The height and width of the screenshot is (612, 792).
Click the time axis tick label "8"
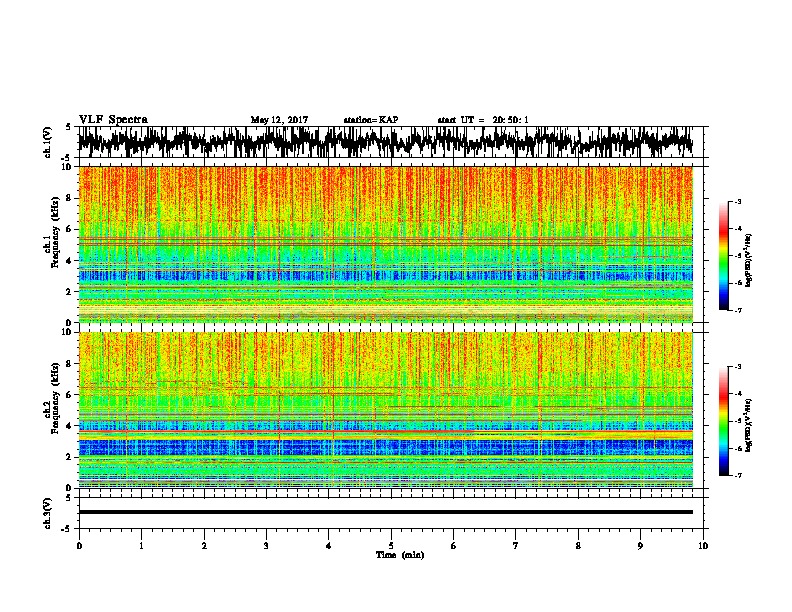[x=578, y=546]
